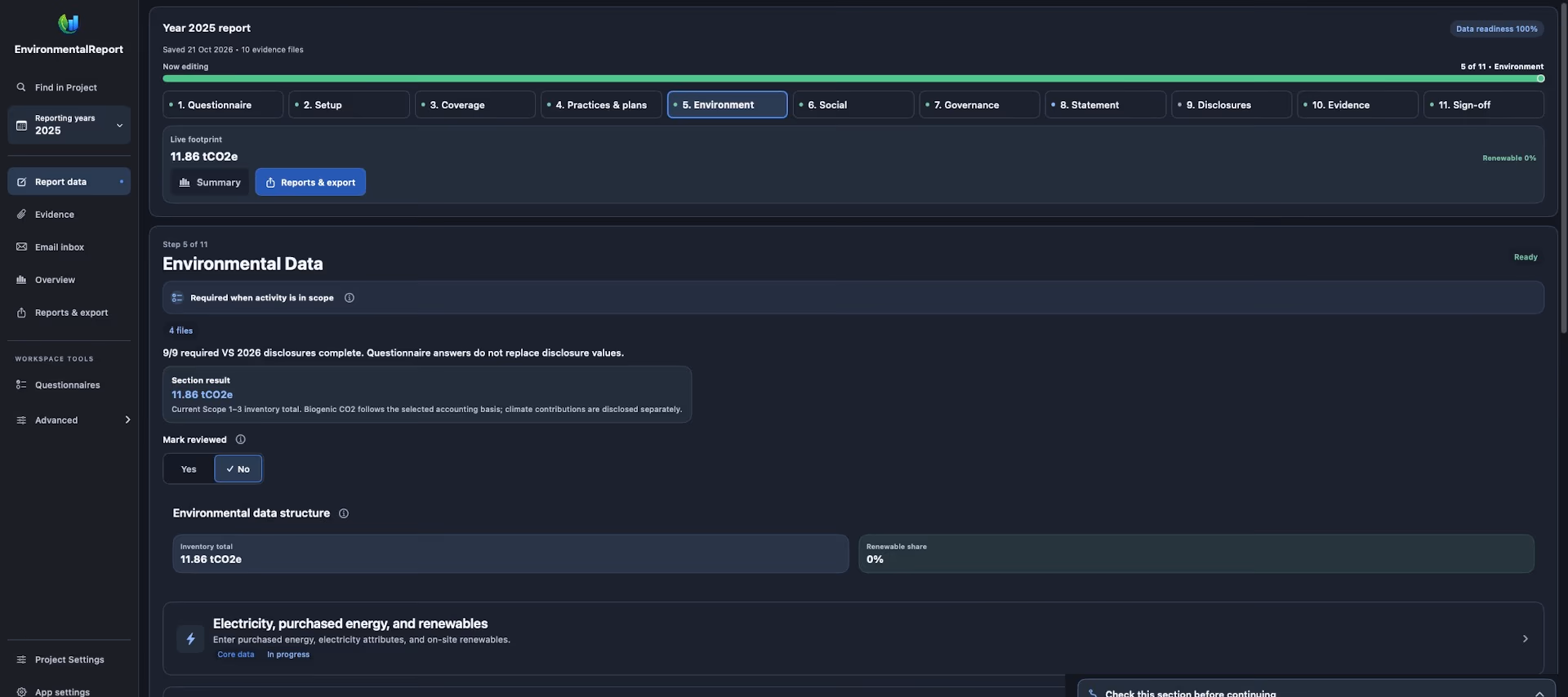The width and height of the screenshot is (1568, 697).
Task: Set Mark reviewed to Yes
Action: click(189, 469)
